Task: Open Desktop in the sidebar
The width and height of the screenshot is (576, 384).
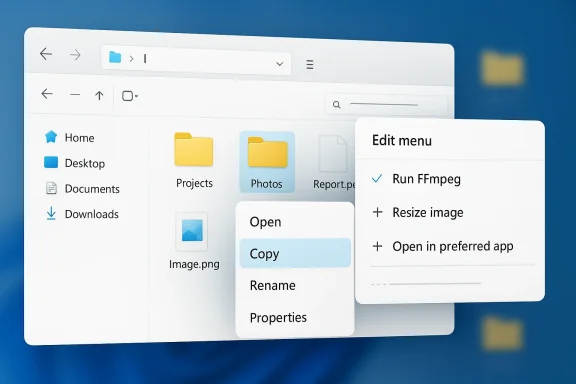Action: pyautogui.click(x=75, y=163)
